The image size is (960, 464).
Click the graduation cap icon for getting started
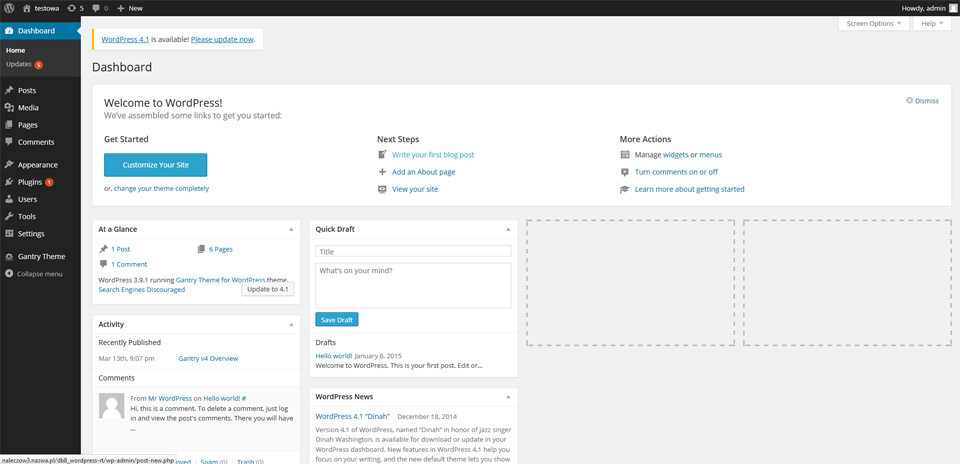[625, 189]
